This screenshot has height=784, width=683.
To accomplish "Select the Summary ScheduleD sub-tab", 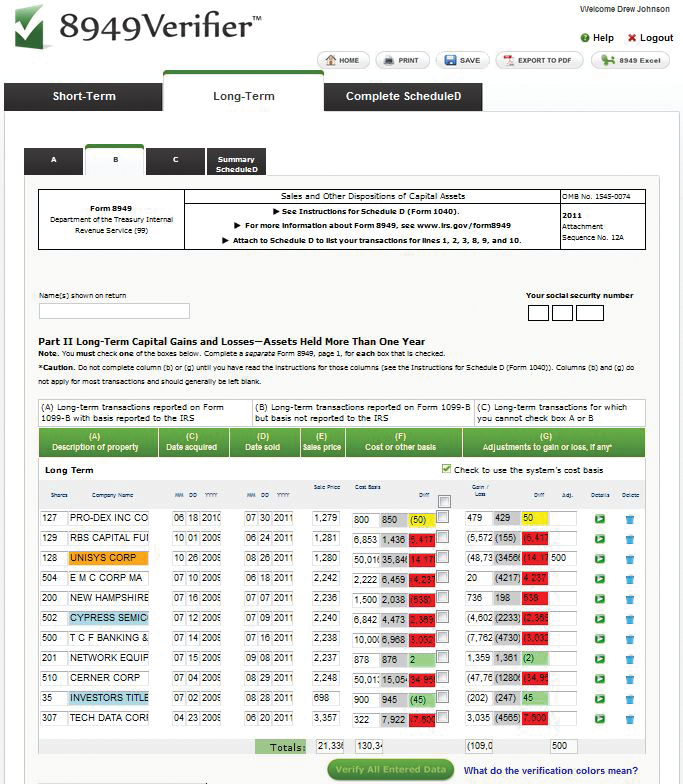I will [237, 164].
